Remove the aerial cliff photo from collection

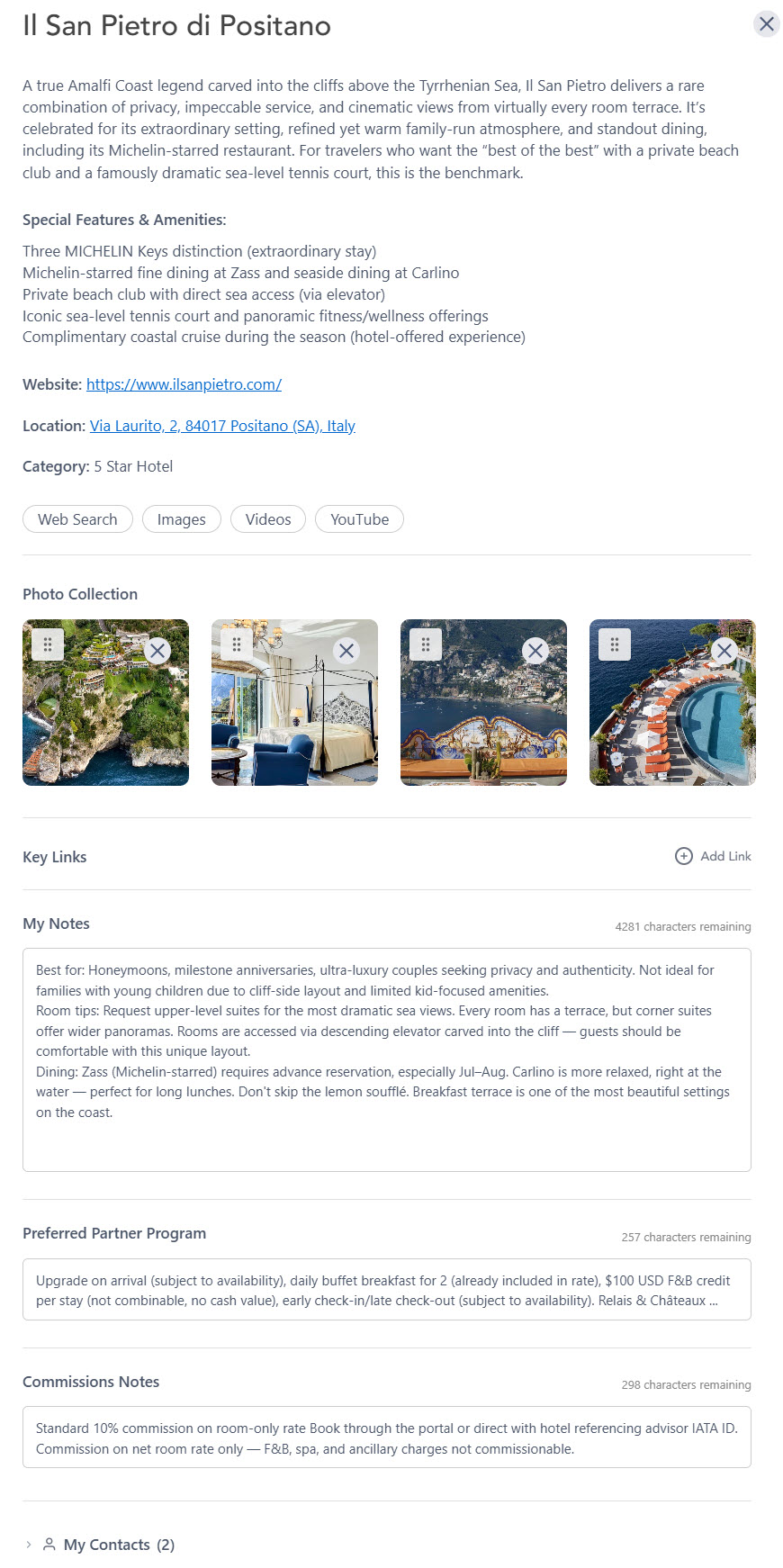pos(157,651)
